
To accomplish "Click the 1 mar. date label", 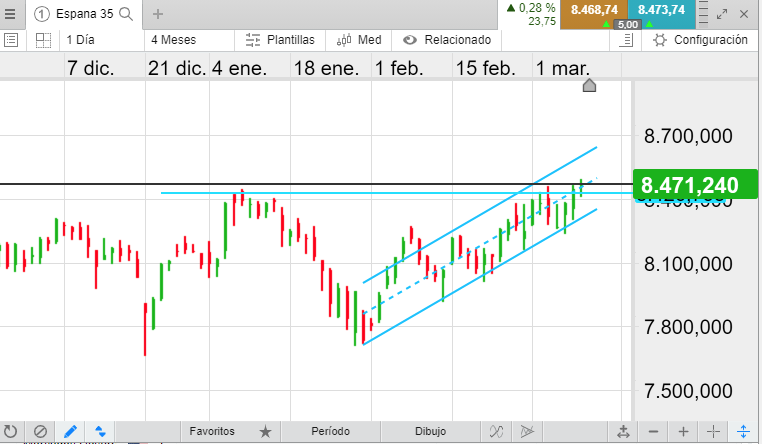I will click(x=562, y=68).
